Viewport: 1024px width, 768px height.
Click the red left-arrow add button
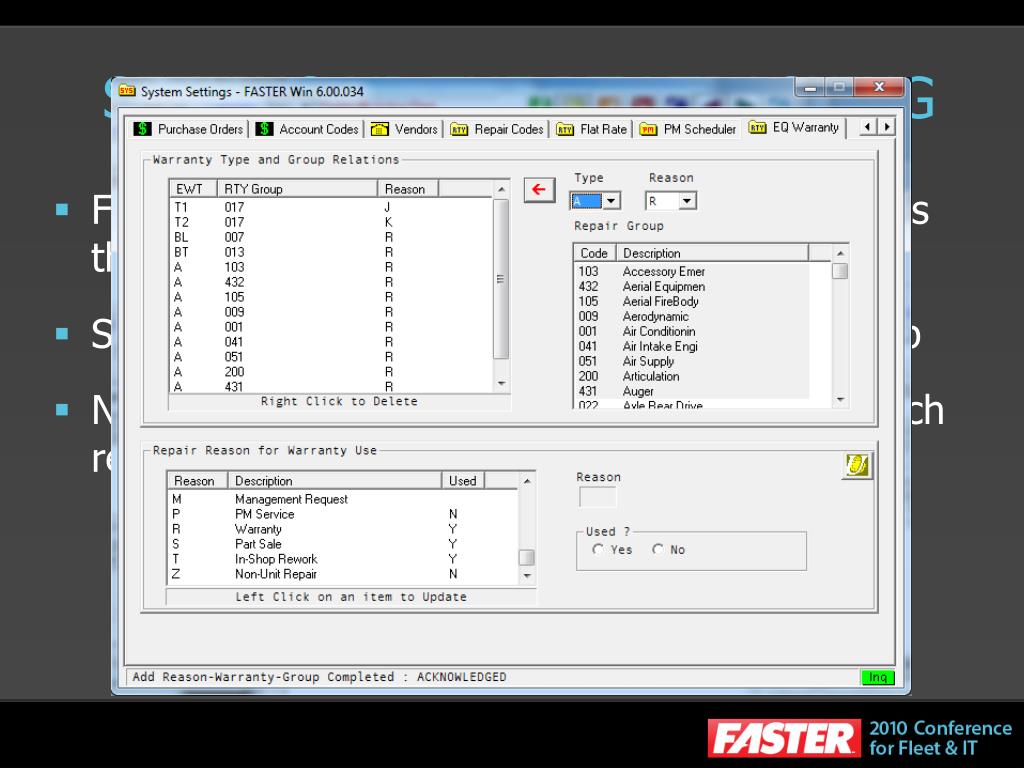coord(539,190)
